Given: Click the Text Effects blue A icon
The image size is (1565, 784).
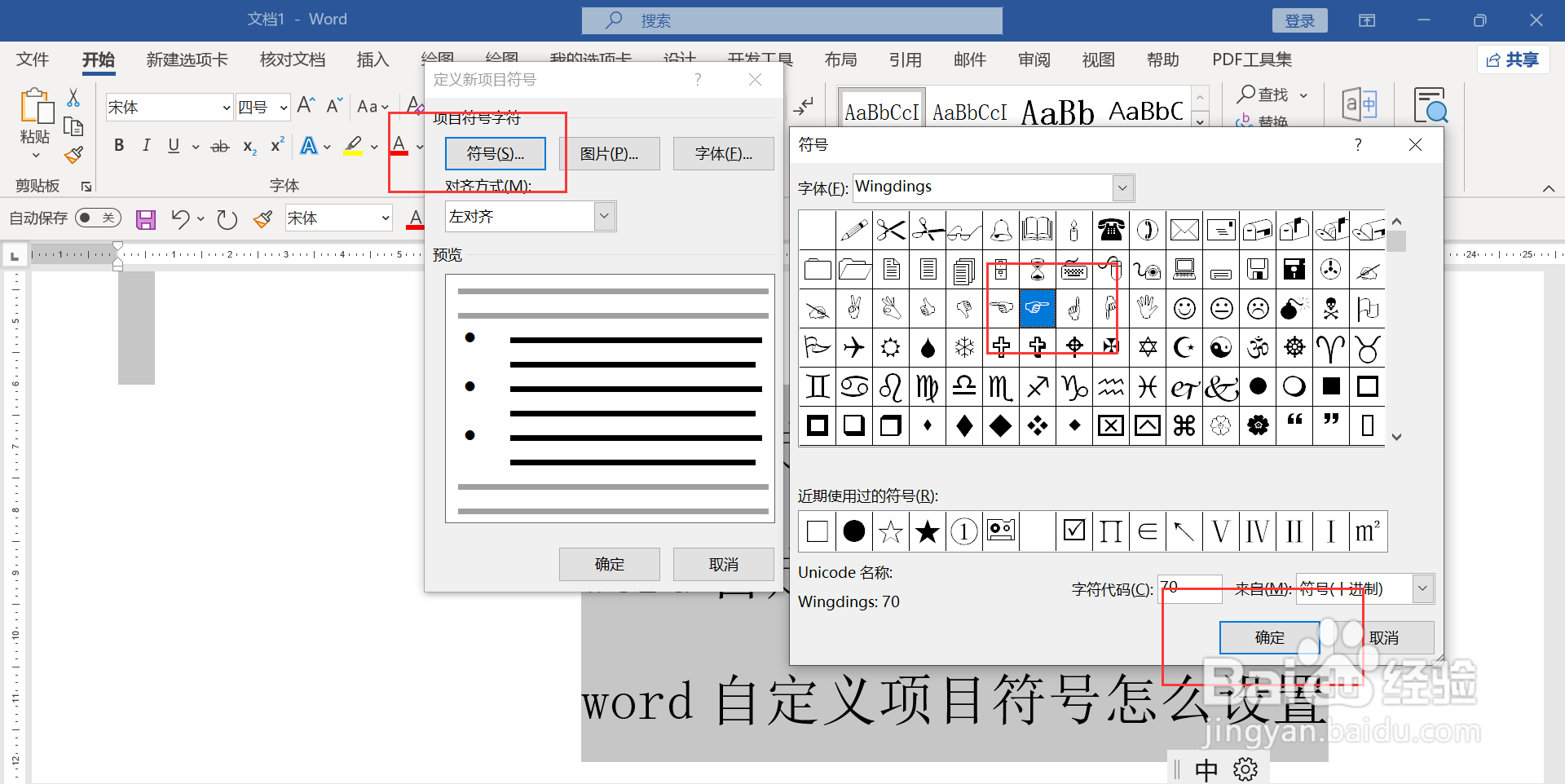Looking at the screenshot, I should click(308, 146).
